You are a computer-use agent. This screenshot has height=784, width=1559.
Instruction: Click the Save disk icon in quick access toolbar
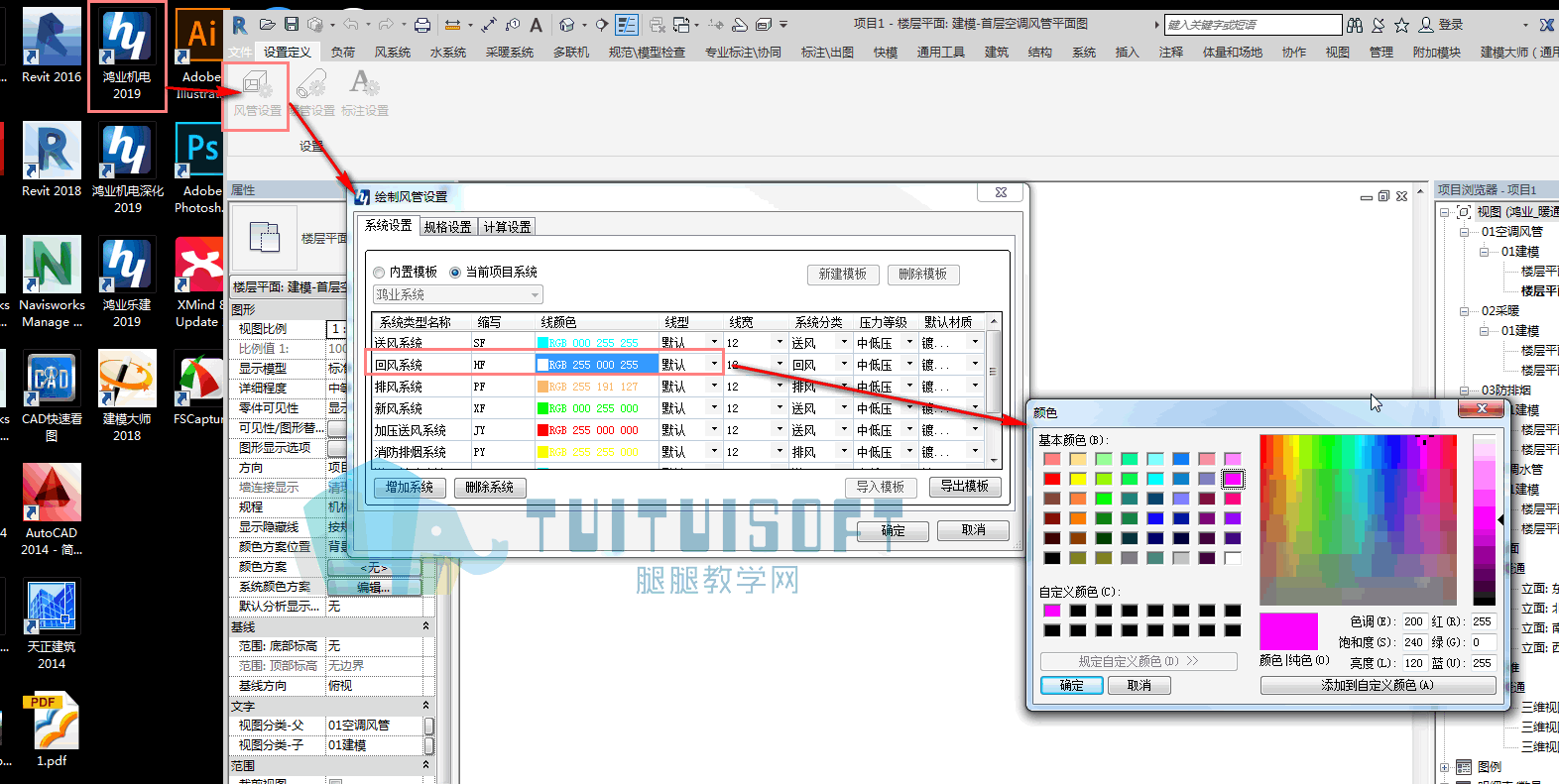(292, 24)
